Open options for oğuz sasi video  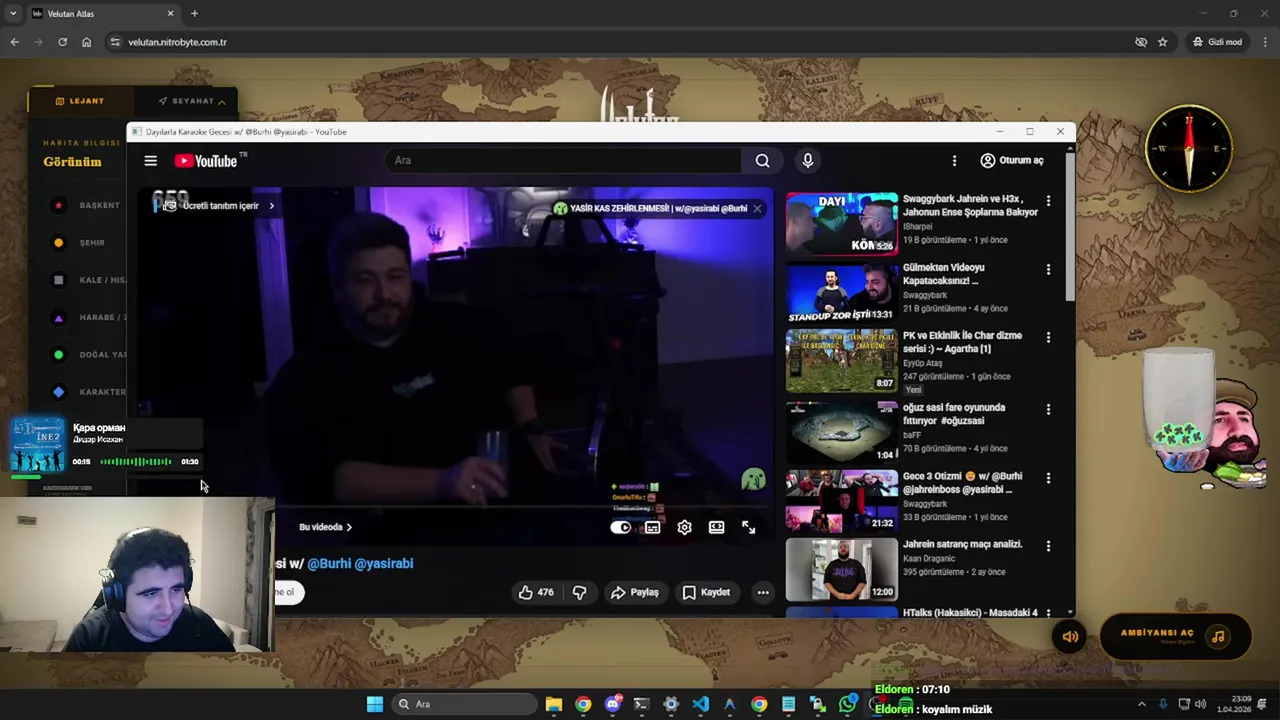pos(1048,409)
